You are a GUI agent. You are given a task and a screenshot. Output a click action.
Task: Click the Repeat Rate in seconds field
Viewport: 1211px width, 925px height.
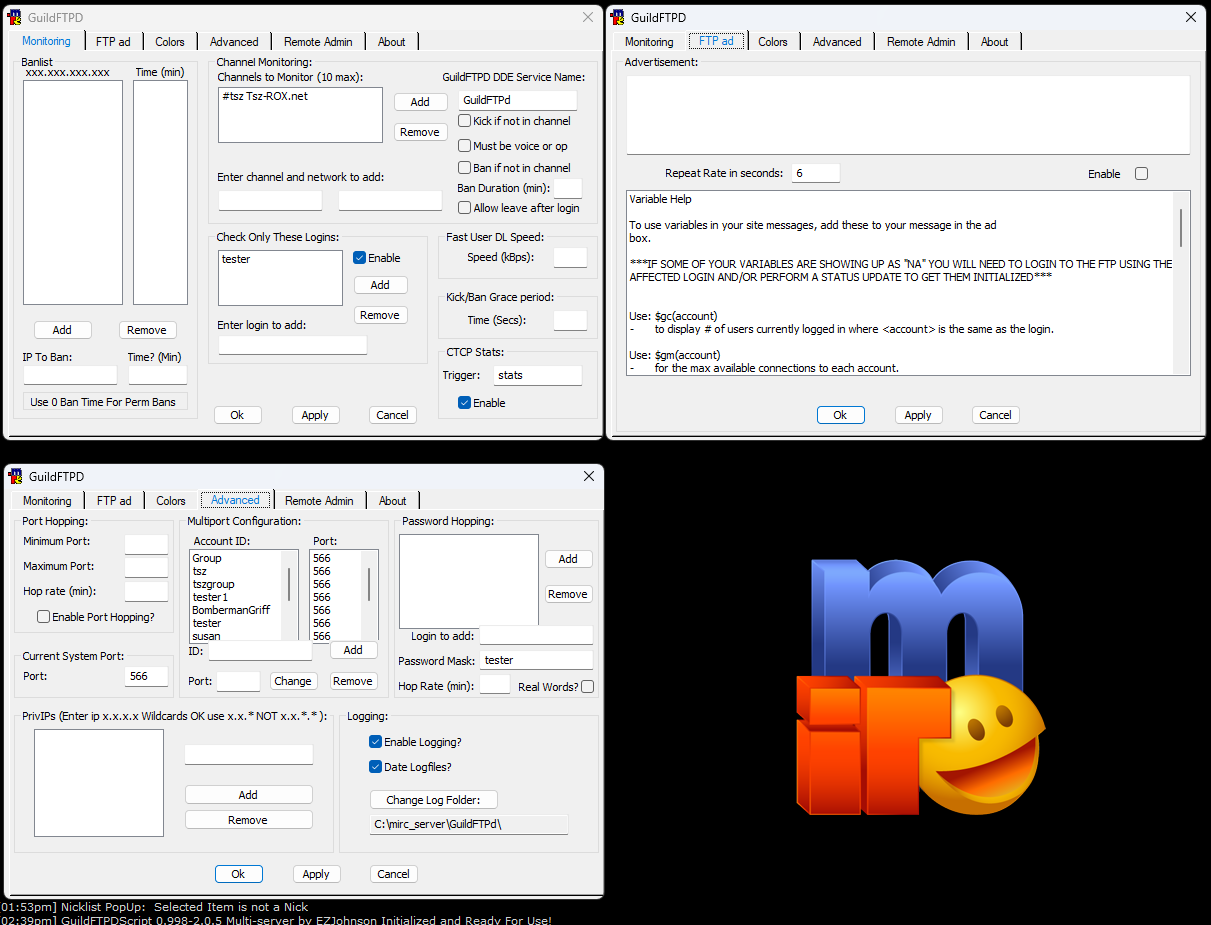pos(816,173)
